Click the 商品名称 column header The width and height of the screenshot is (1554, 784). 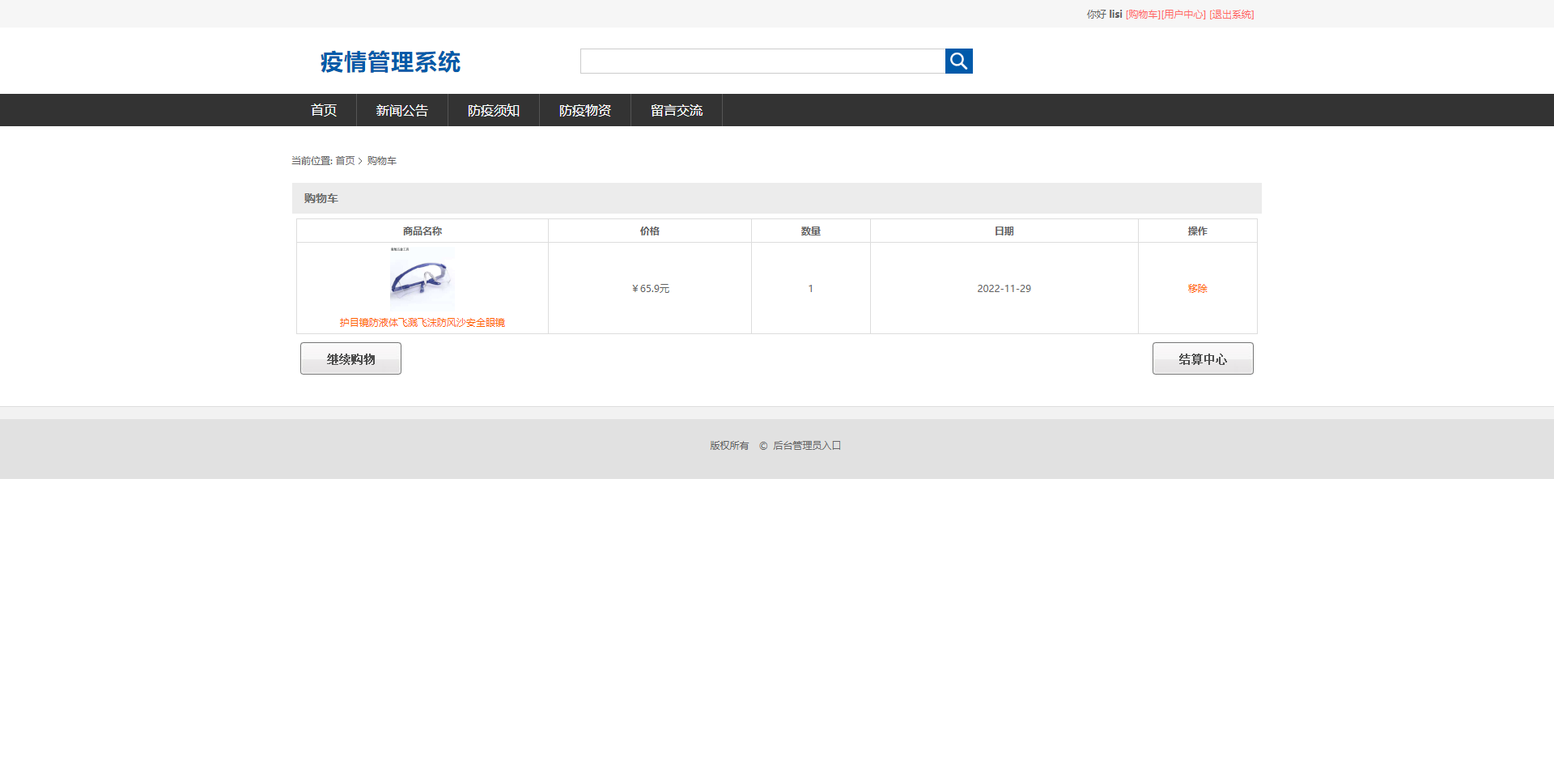[x=422, y=231]
